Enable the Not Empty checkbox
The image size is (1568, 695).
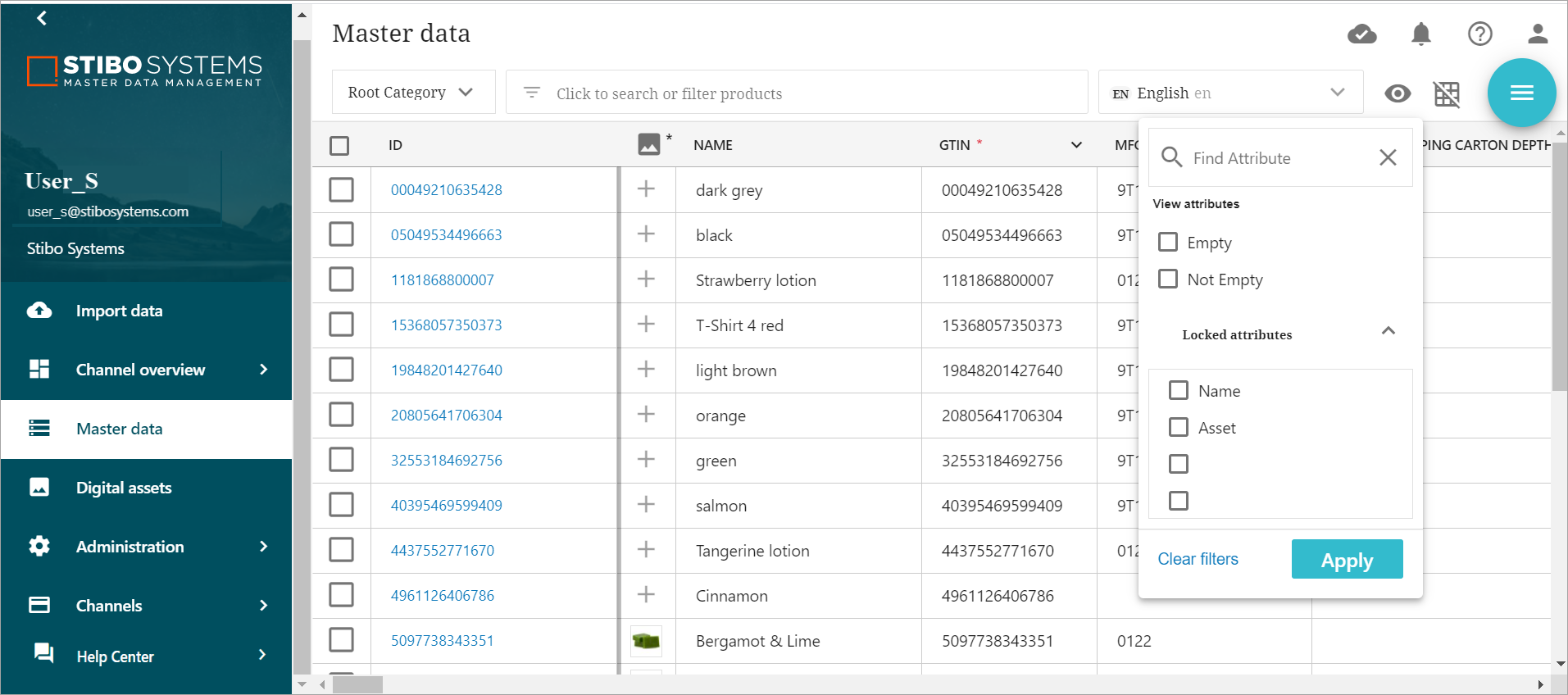tap(1168, 279)
